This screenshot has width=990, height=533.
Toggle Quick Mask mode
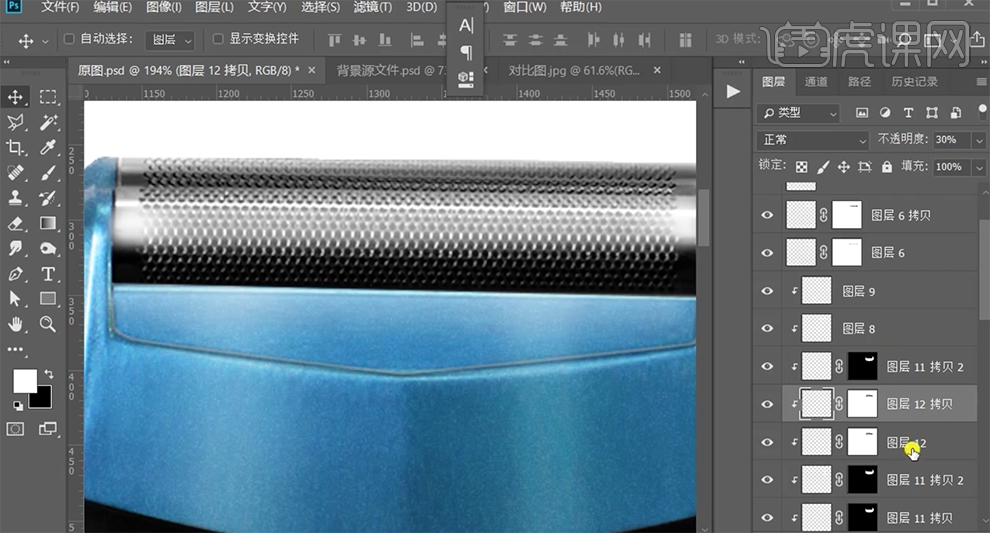15,429
